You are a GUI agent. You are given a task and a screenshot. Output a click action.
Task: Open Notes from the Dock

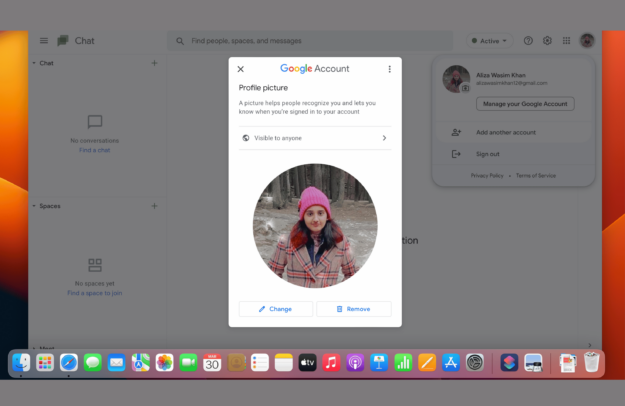284,363
